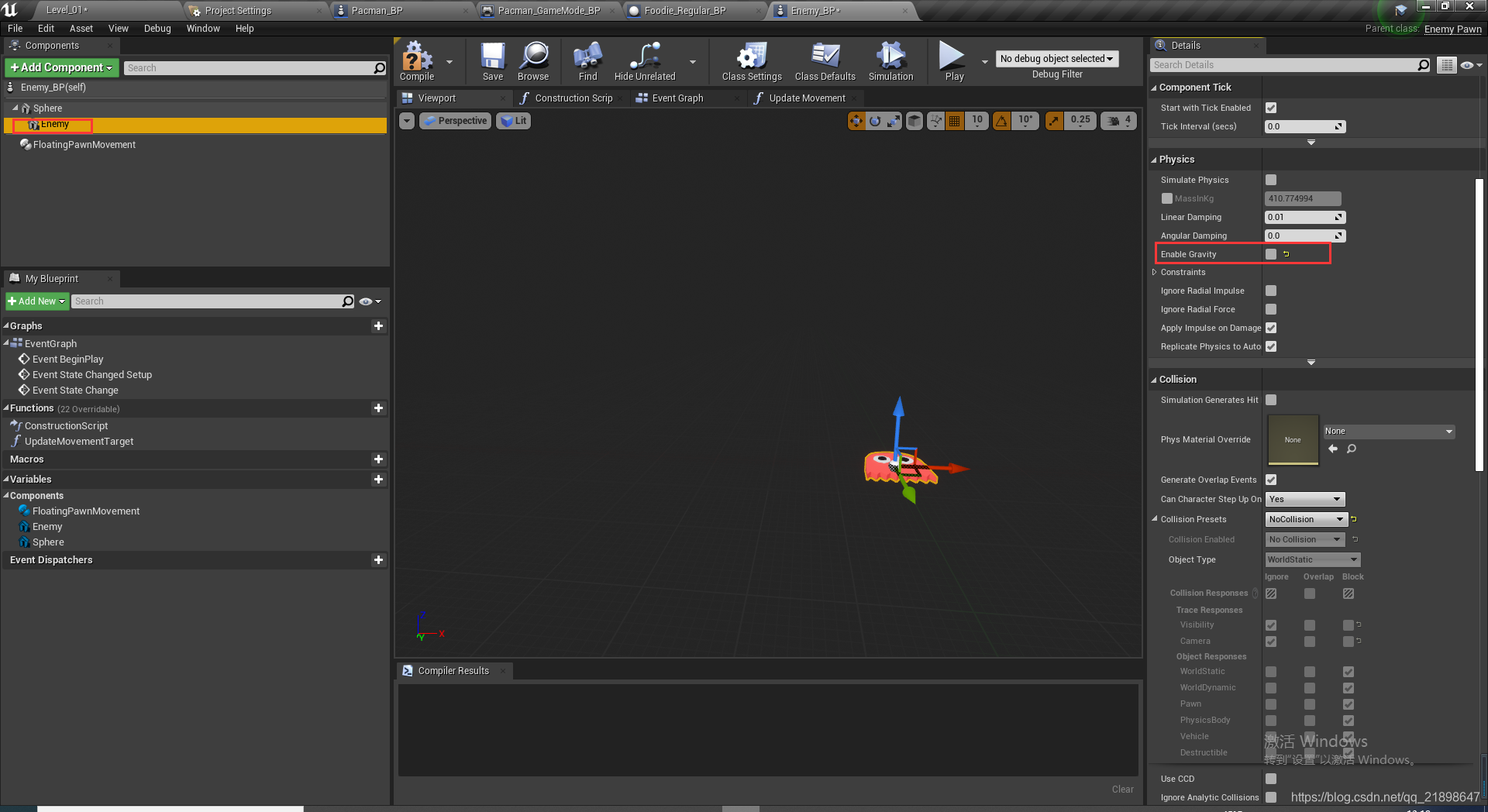Click the Add Component button

click(x=62, y=68)
